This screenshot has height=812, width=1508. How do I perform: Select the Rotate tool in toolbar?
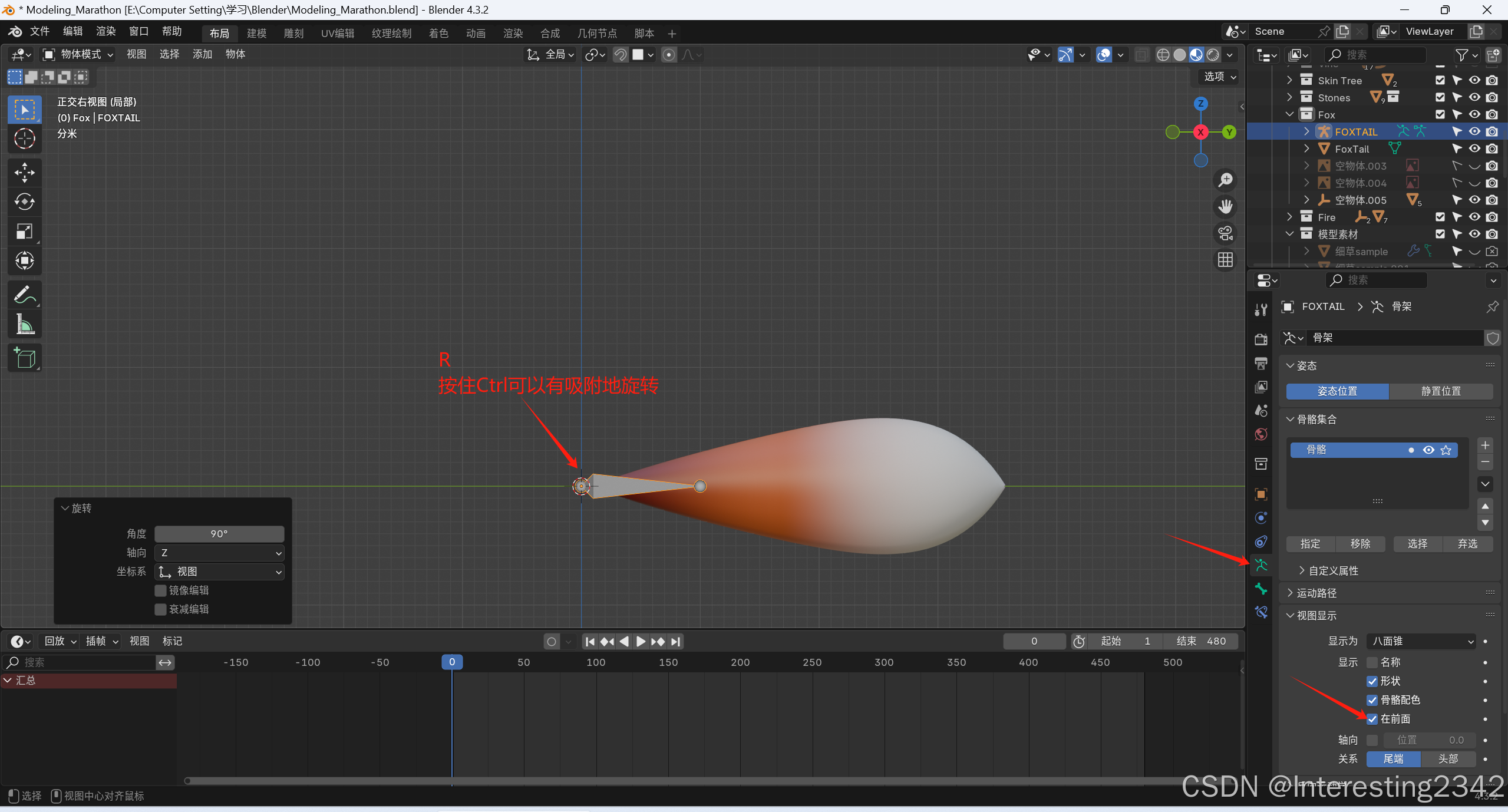click(24, 202)
